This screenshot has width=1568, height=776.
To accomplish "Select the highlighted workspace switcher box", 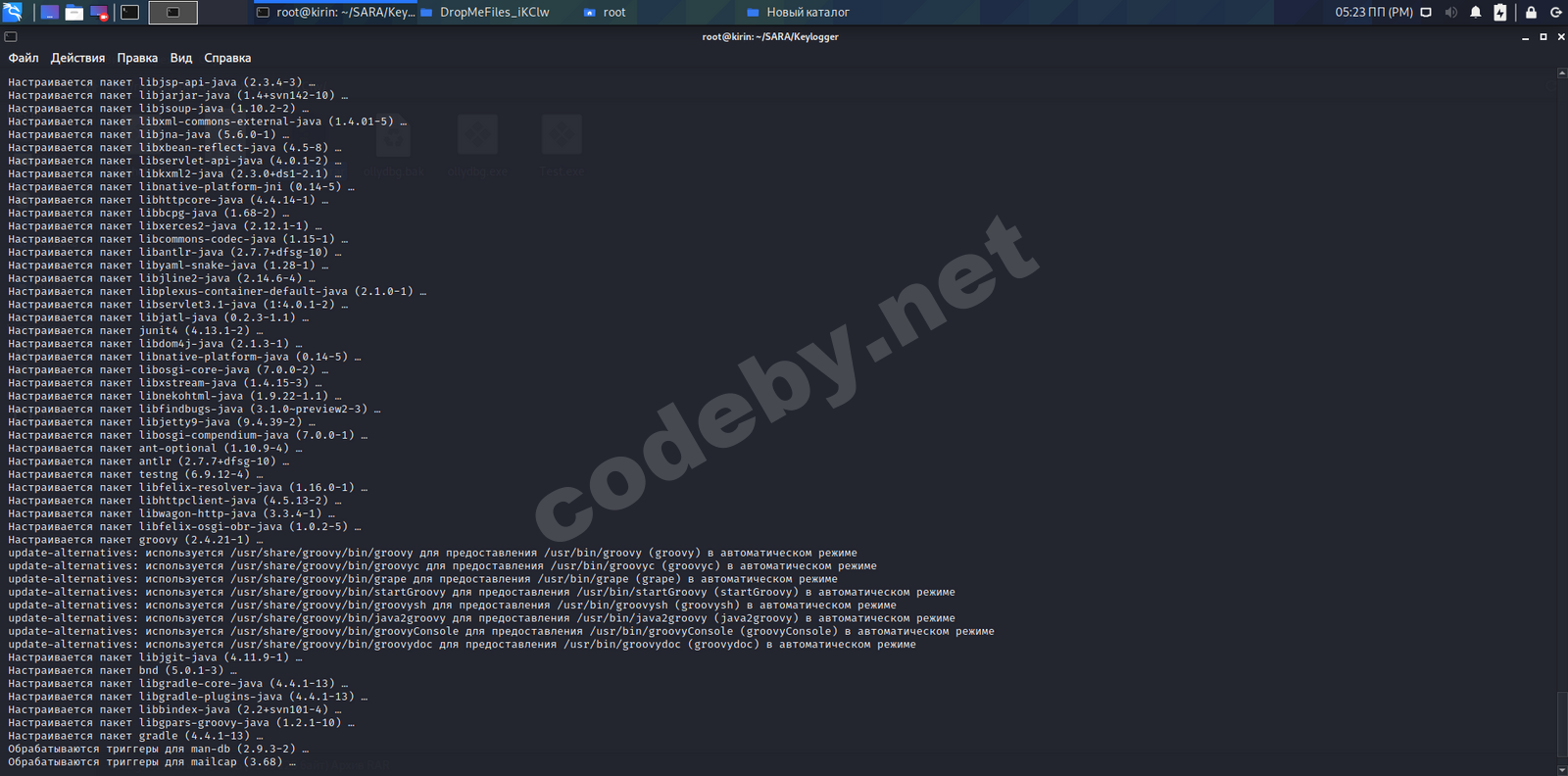I will [172, 13].
